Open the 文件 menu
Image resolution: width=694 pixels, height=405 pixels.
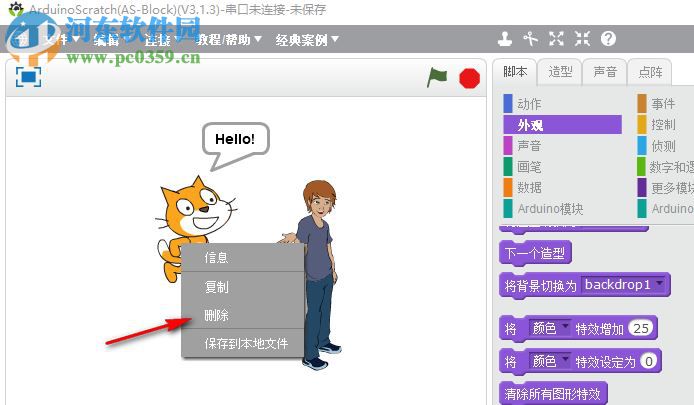(x=62, y=40)
